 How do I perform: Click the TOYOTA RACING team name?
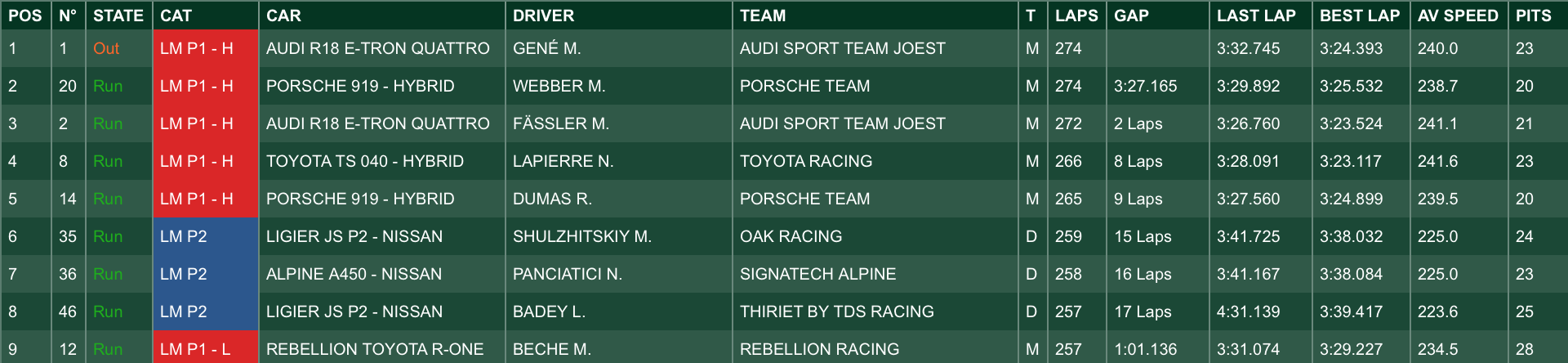click(806, 161)
